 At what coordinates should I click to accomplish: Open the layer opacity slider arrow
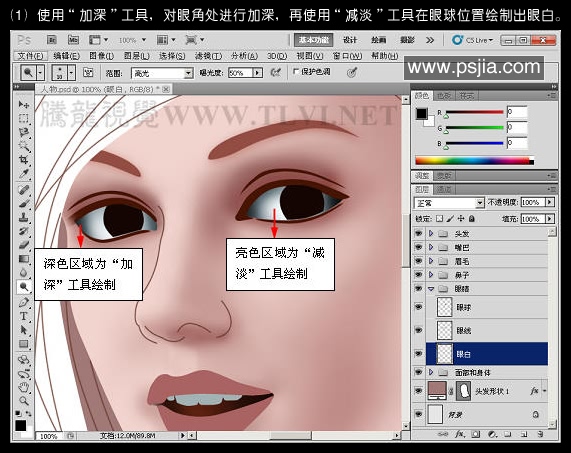coord(550,202)
